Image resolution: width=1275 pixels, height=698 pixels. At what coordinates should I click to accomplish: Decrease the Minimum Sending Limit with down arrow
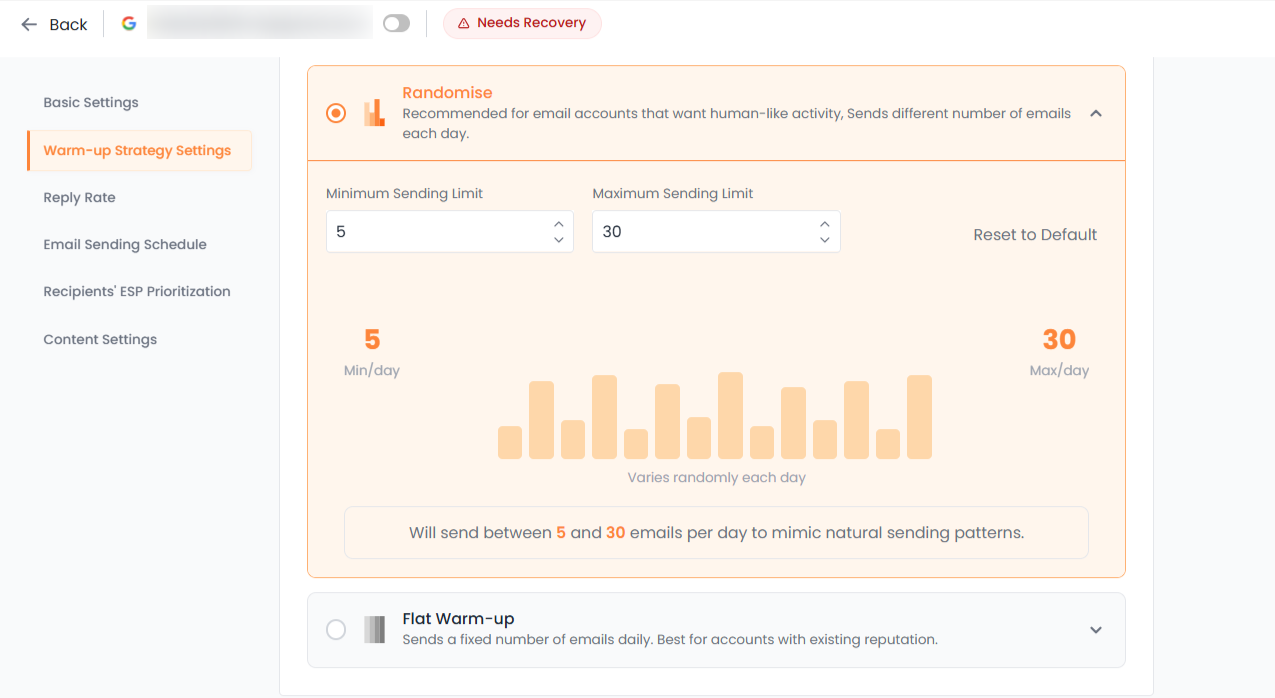tap(559, 240)
